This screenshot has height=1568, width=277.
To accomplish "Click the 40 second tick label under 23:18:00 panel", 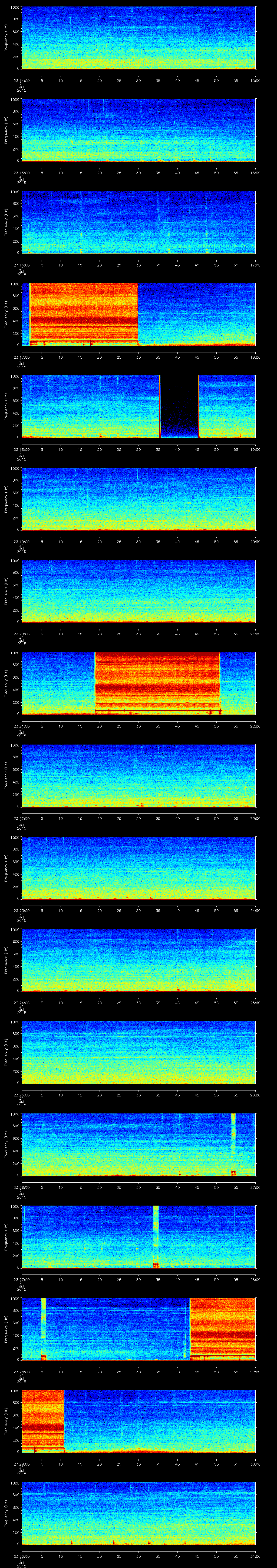I will 178,449.
